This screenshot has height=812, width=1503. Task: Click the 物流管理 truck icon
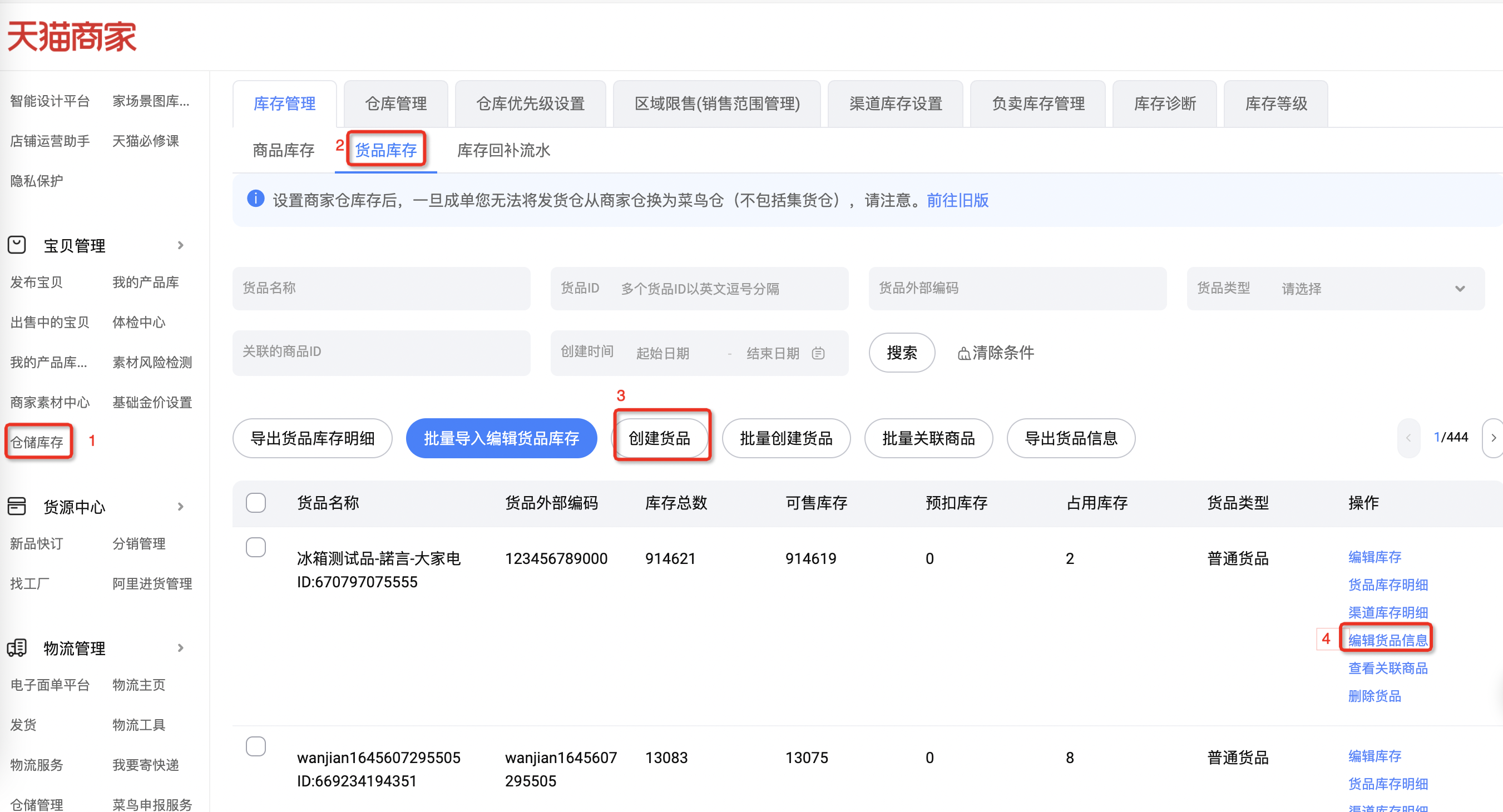(17, 647)
